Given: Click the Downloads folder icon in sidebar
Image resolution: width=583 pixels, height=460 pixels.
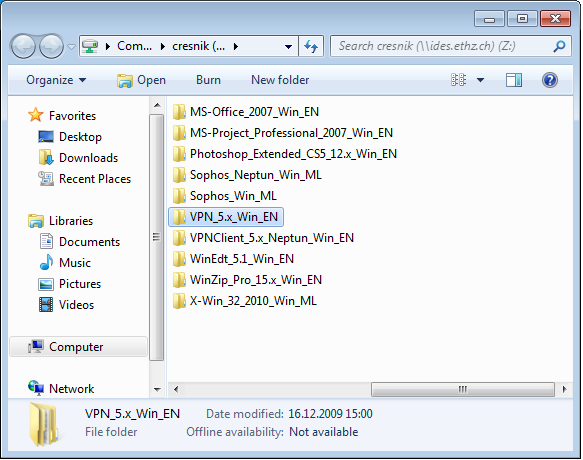Looking at the screenshot, I should point(46,157).
